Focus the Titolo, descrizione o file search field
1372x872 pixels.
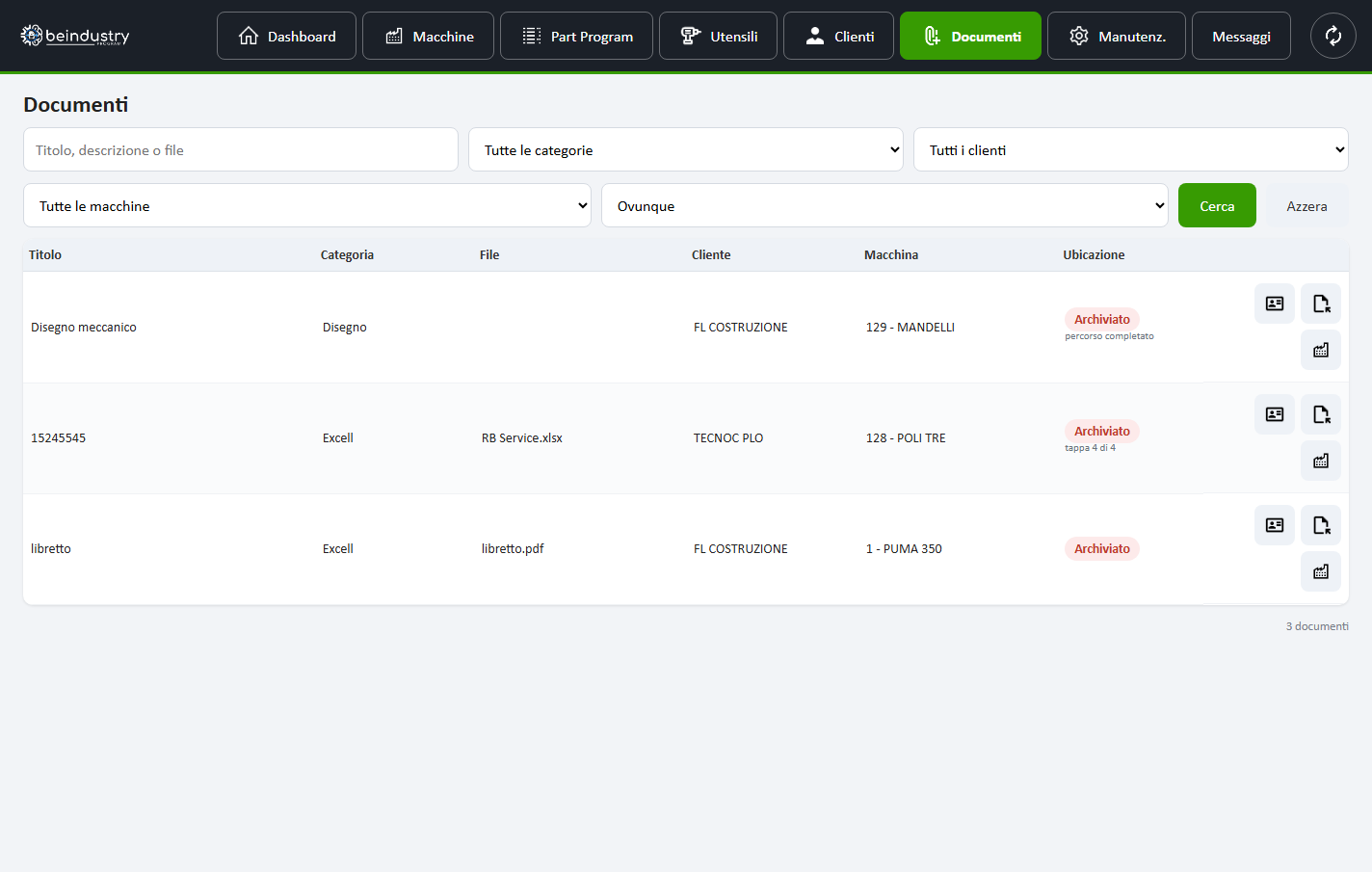241,149
